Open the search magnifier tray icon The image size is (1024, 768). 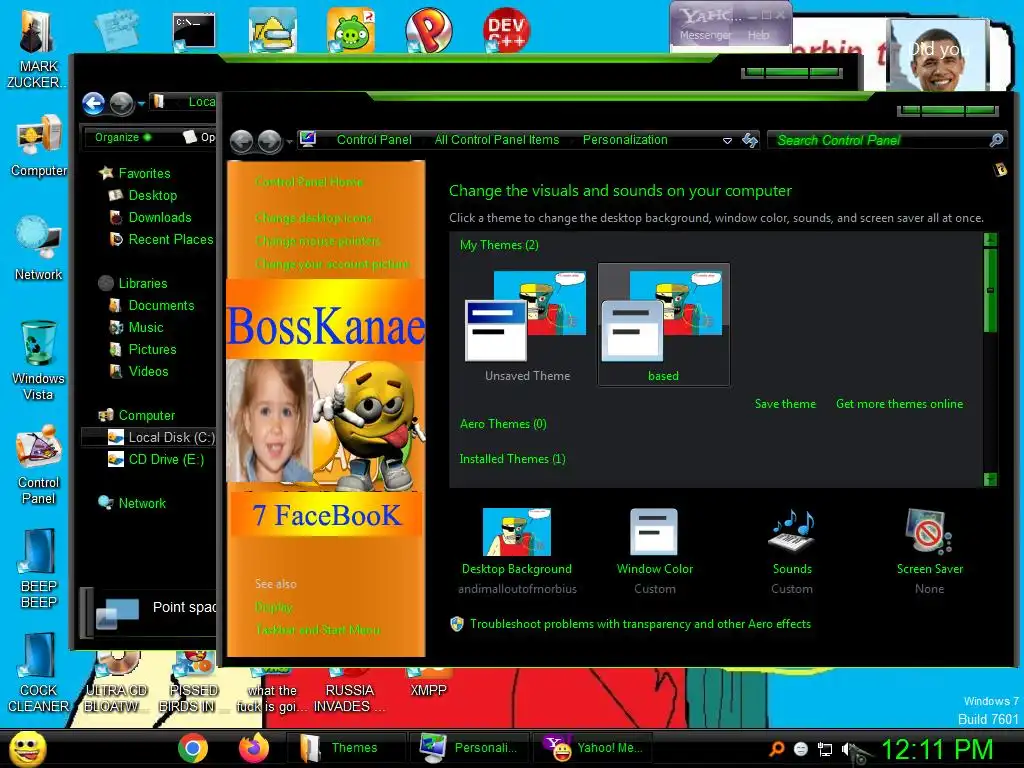pos(776,749)
